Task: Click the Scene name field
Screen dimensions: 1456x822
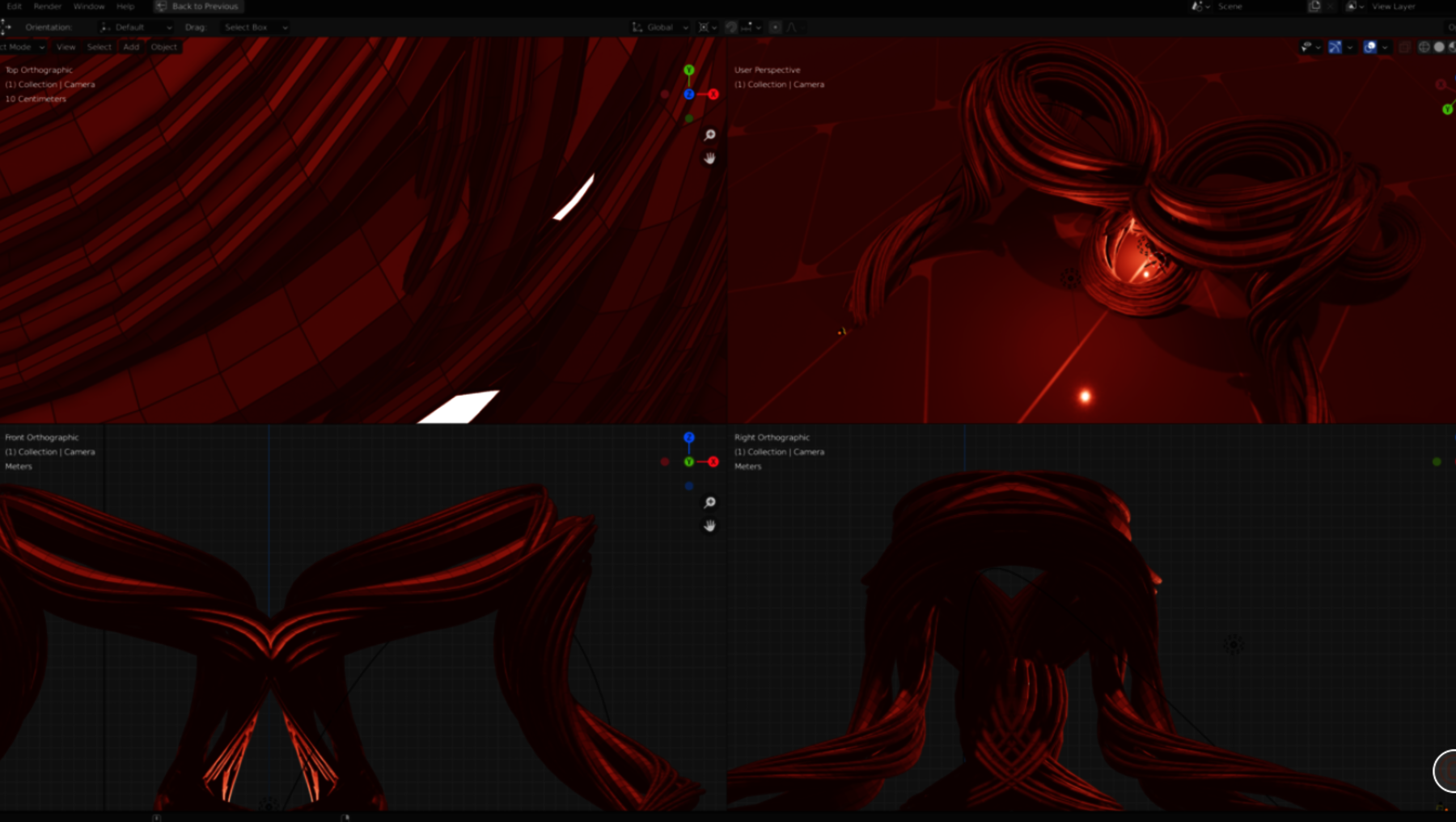Action: pyautogui.click(x=1258, y=6)
